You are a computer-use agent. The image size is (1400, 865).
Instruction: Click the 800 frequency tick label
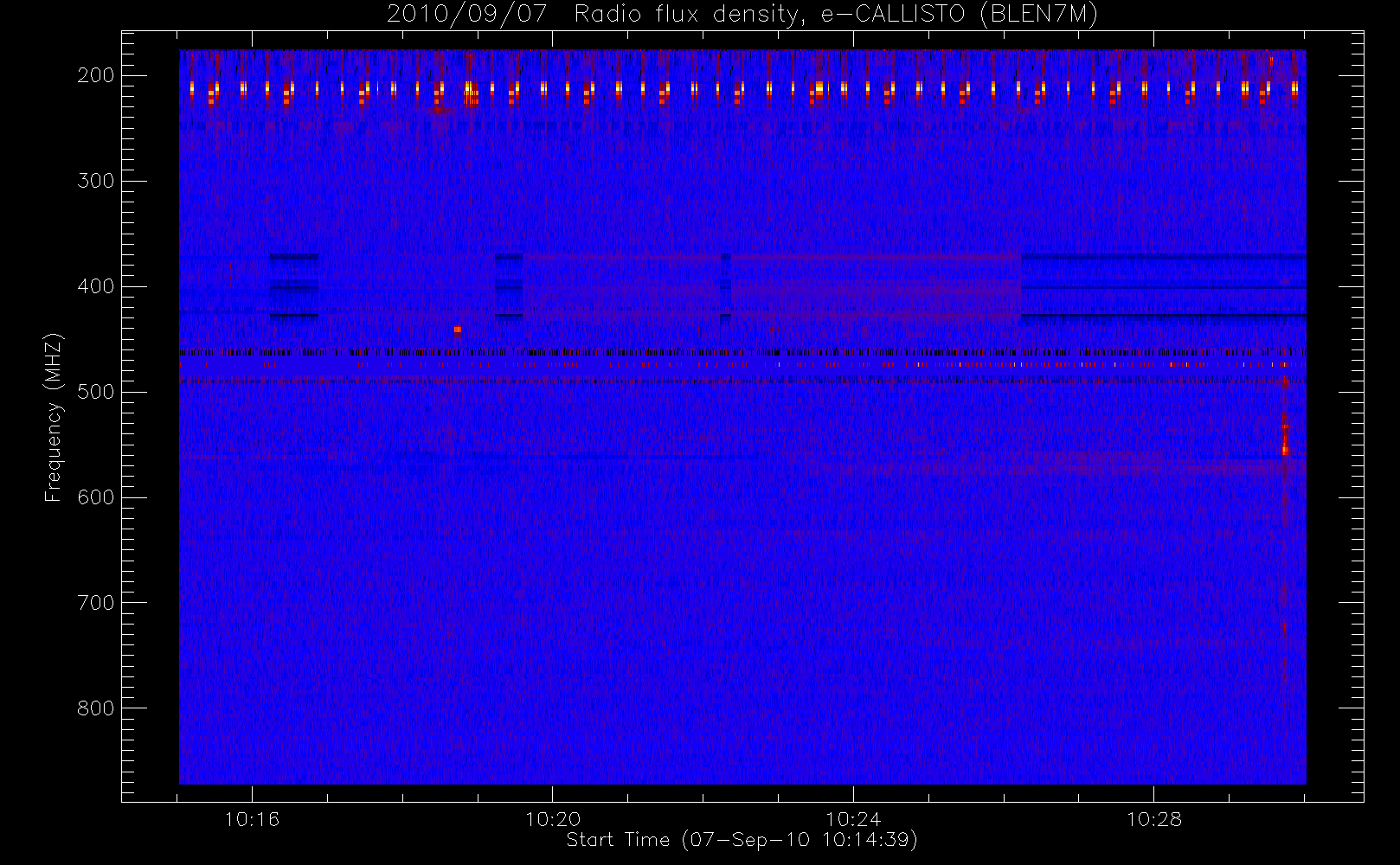point(96,708)
